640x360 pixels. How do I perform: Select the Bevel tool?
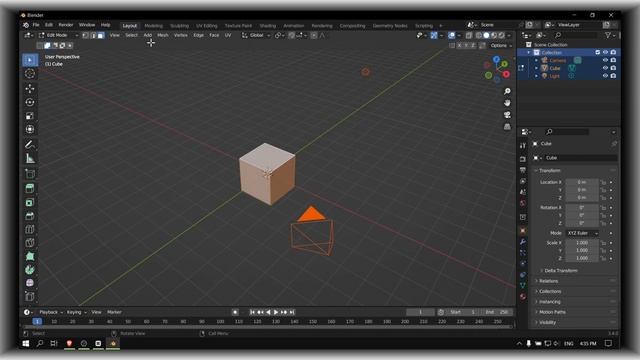pyautogui.click(x=30, y=216)
